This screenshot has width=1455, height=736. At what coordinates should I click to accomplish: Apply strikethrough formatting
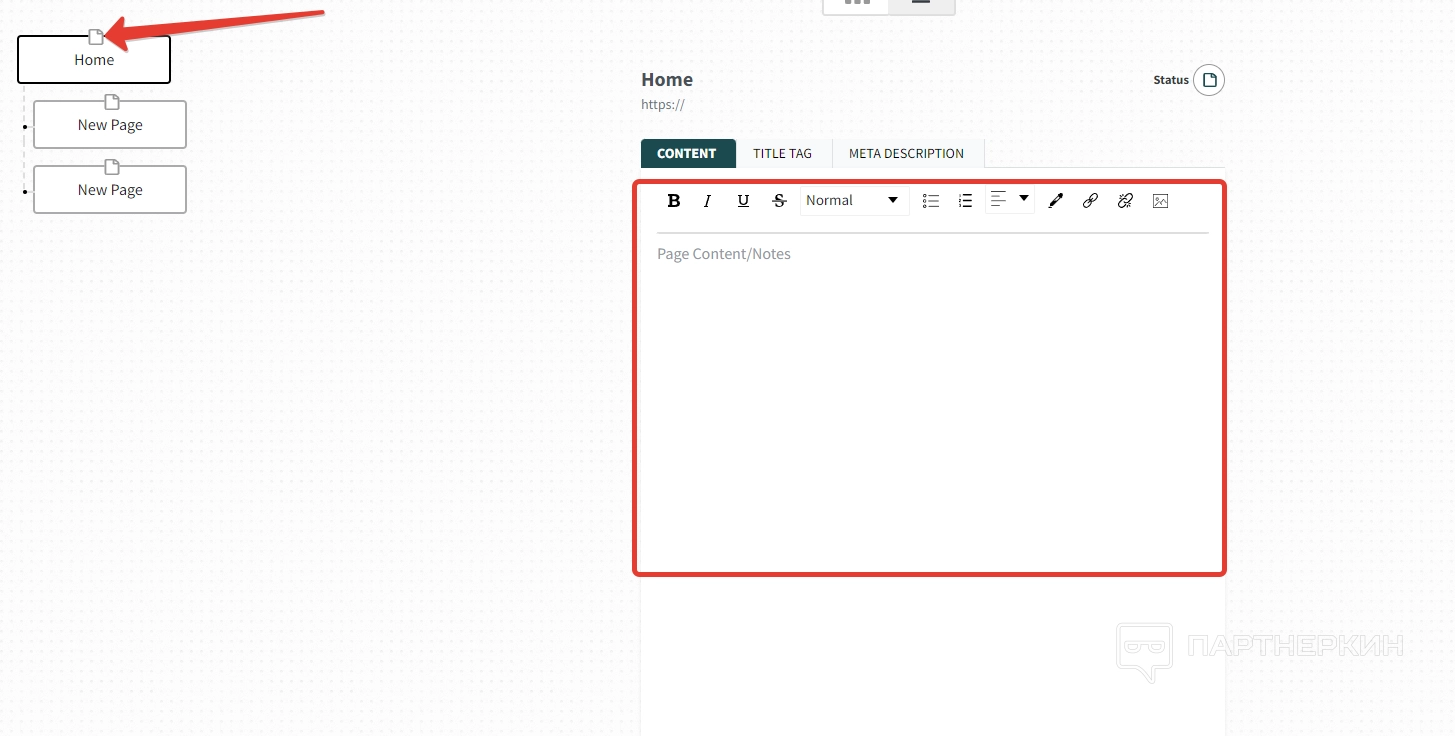coord(780,201)
